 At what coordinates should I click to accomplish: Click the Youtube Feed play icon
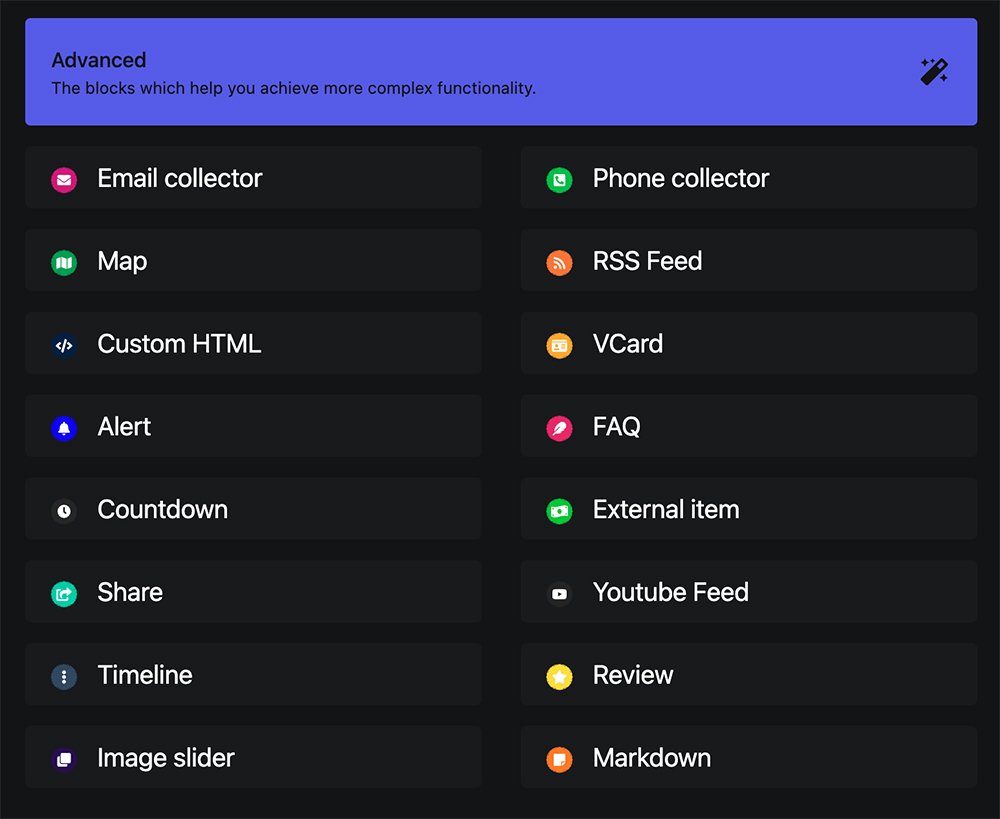pyautogui.click(x=559, y=594)
